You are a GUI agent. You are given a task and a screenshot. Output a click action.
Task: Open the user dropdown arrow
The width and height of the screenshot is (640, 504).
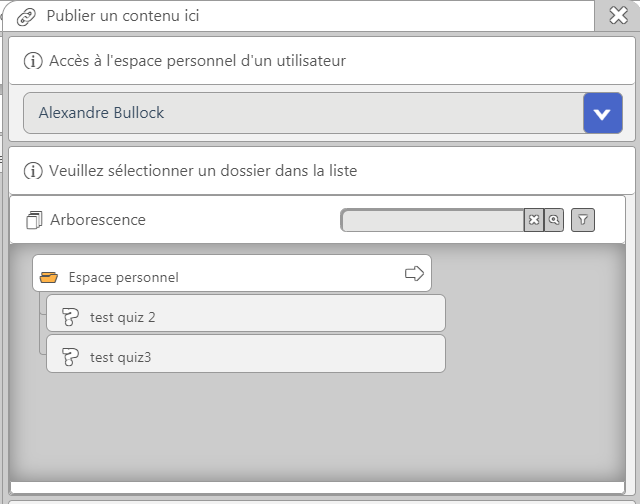point(602,113)
